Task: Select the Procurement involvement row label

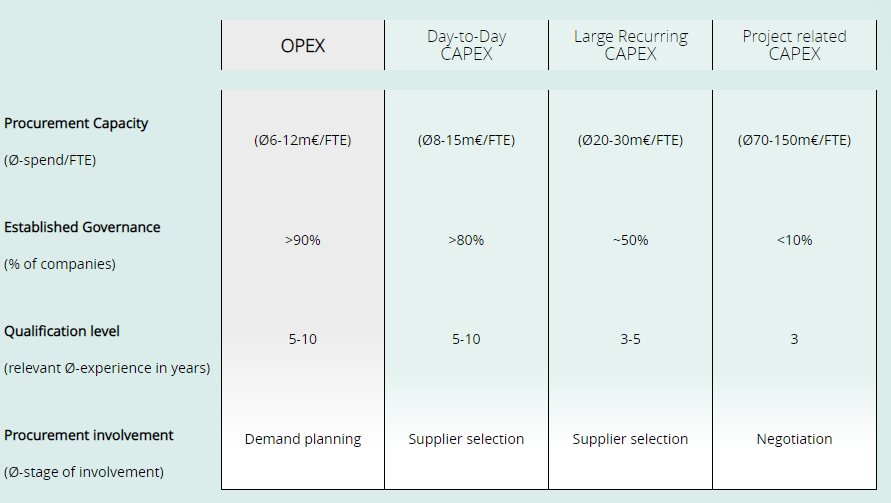Action: [89, 435]
